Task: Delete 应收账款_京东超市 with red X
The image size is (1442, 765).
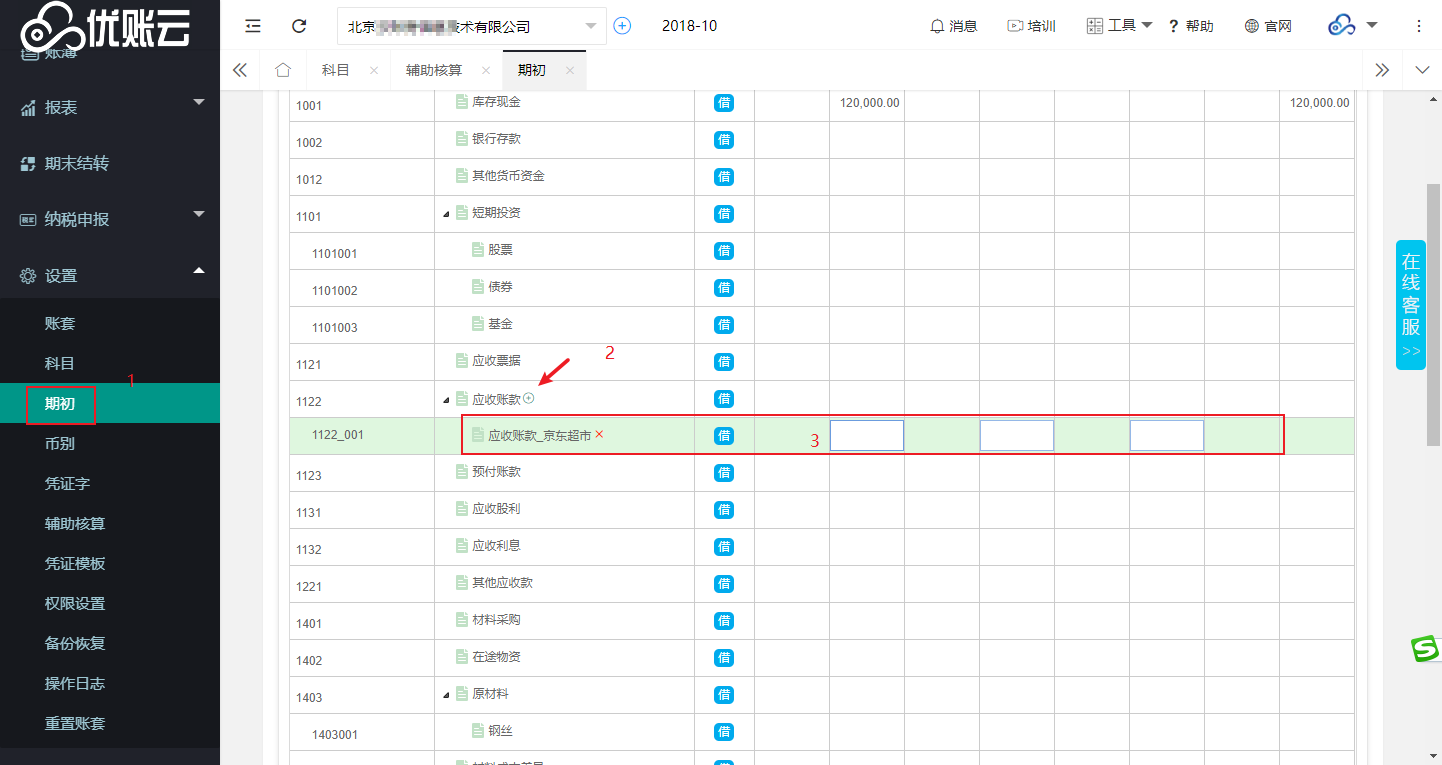Action: [599, 435]
